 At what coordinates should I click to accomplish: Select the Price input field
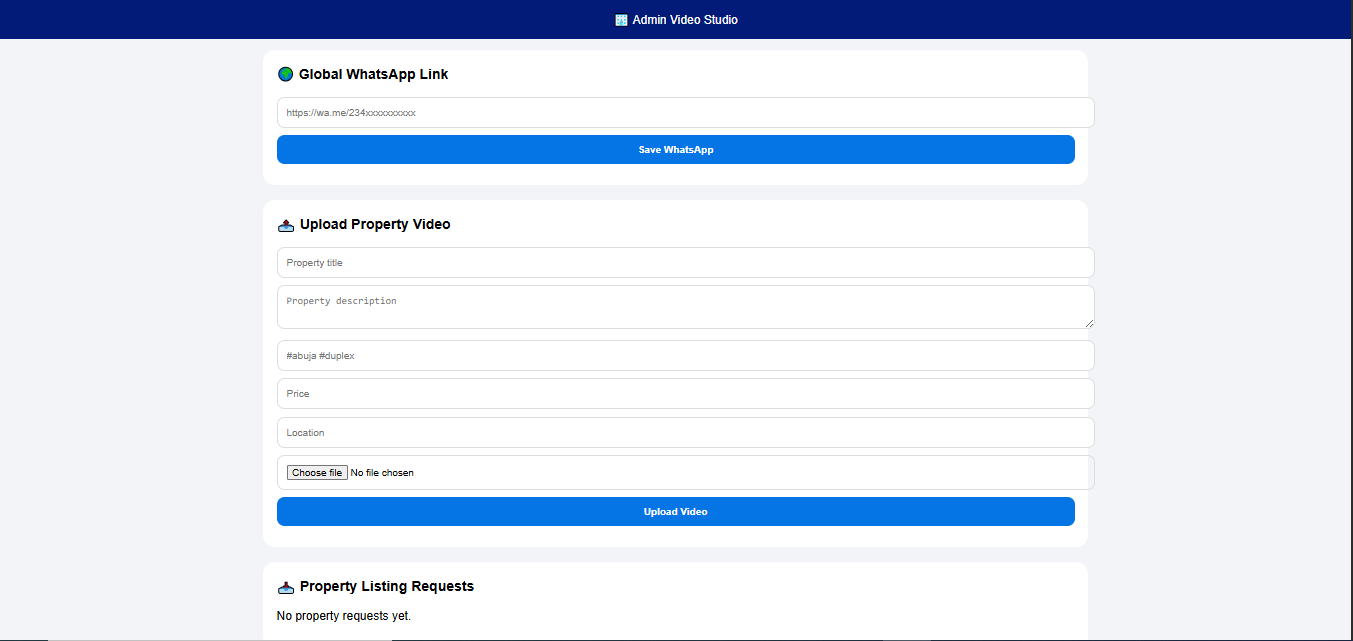[x=685, y=394]
